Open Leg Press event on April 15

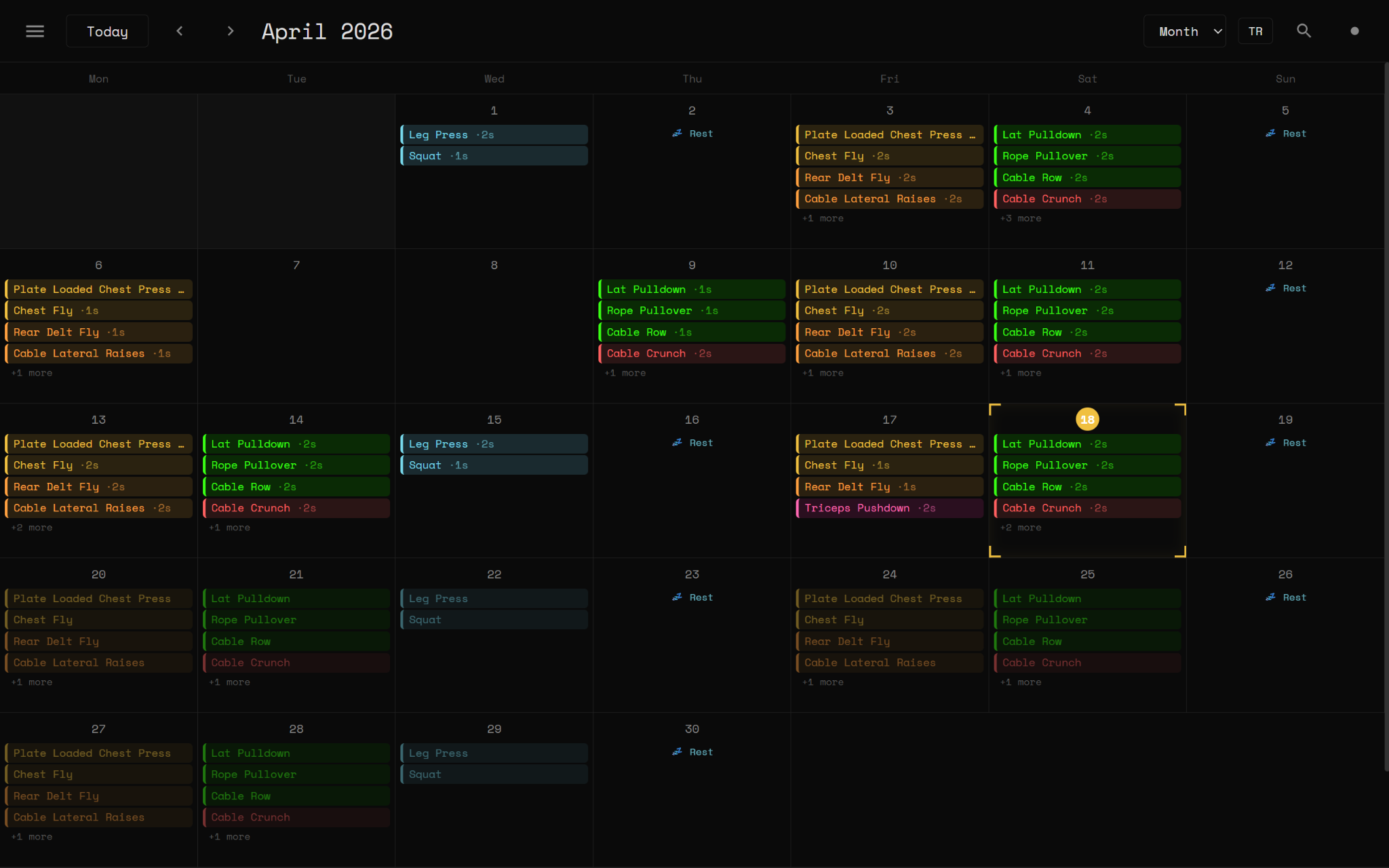(494, 444)
